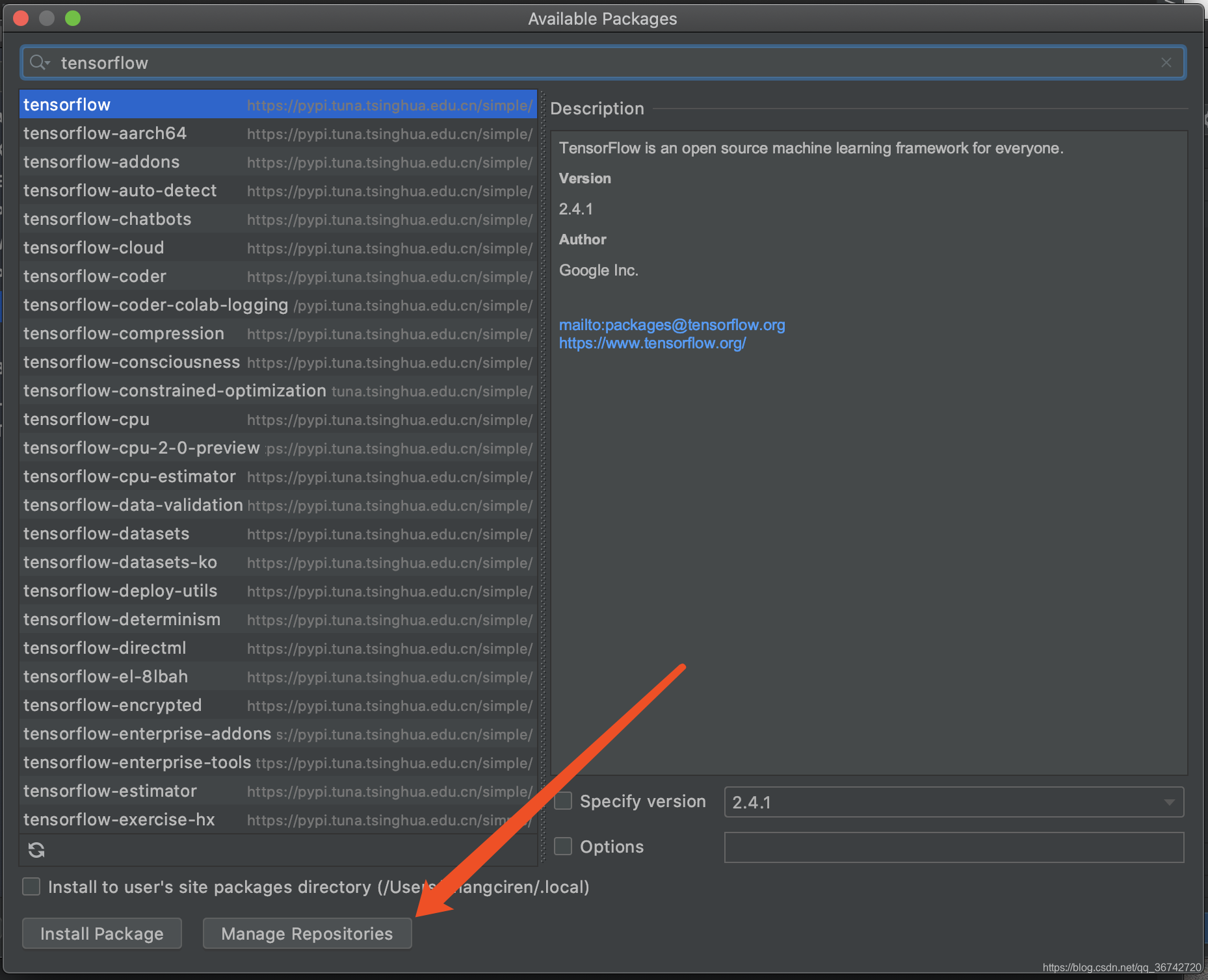Open the https://www.tensorflow.org/ link
This screenshot has height=980, width=1208.
652,342
